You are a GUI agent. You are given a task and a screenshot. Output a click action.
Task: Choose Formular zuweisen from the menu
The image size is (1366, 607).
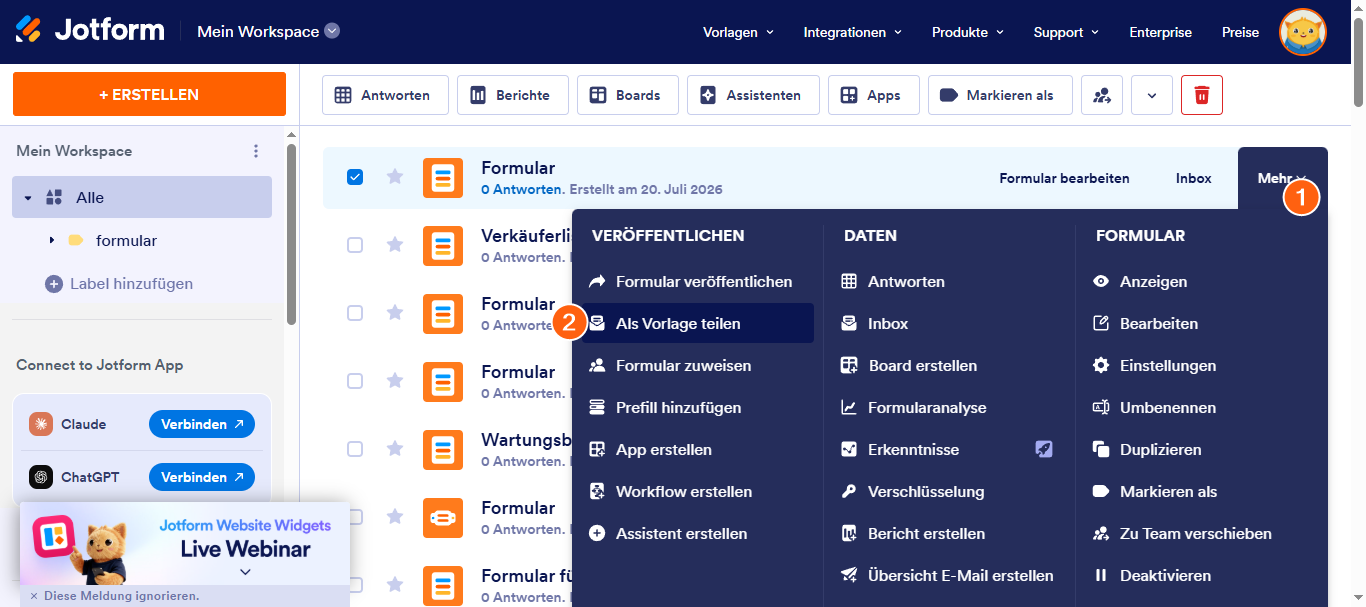[698, 366]
